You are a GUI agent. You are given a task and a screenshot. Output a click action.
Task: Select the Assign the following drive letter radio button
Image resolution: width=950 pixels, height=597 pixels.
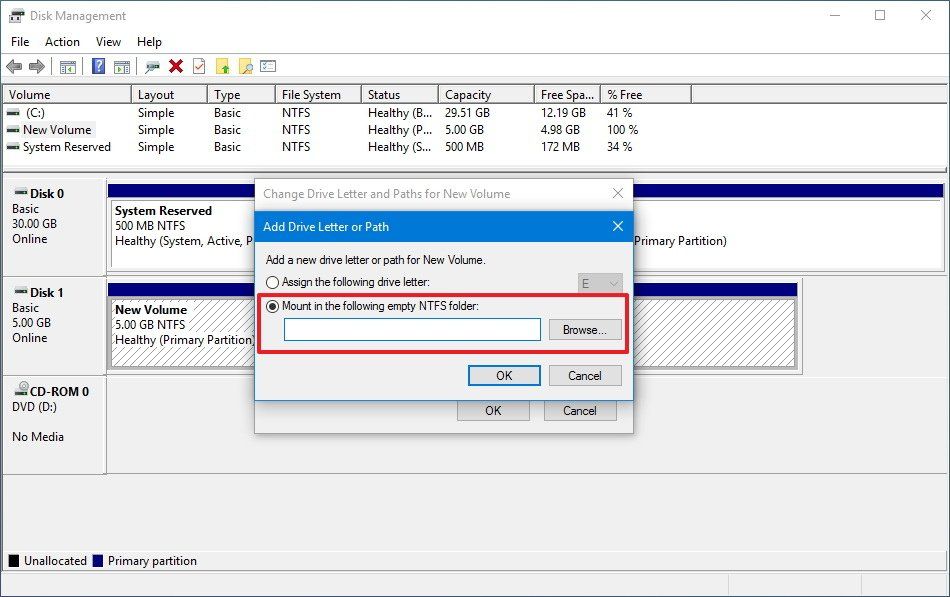[271, 282]
